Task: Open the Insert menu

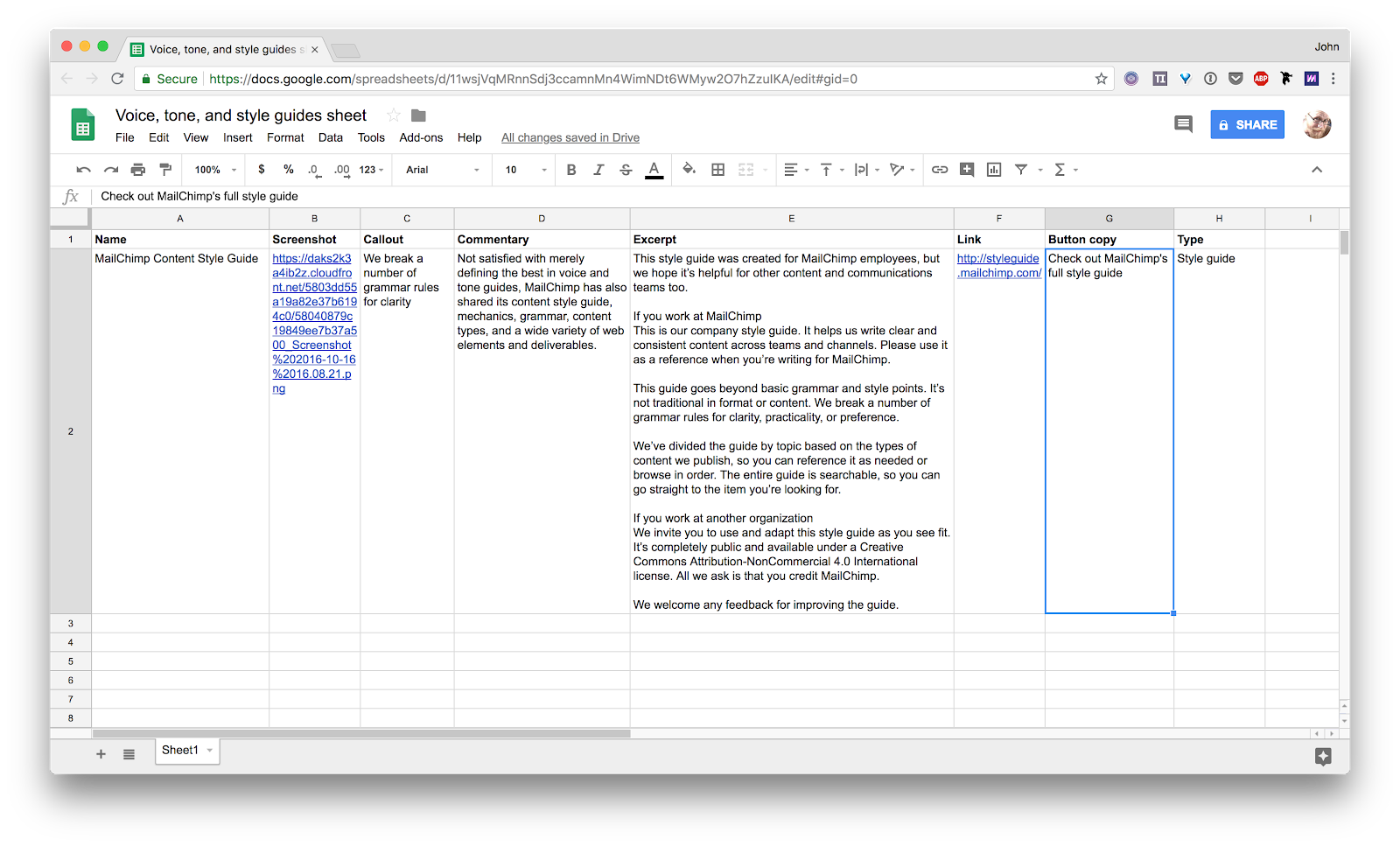Action: pyautogui.click(x=237, y=137)
